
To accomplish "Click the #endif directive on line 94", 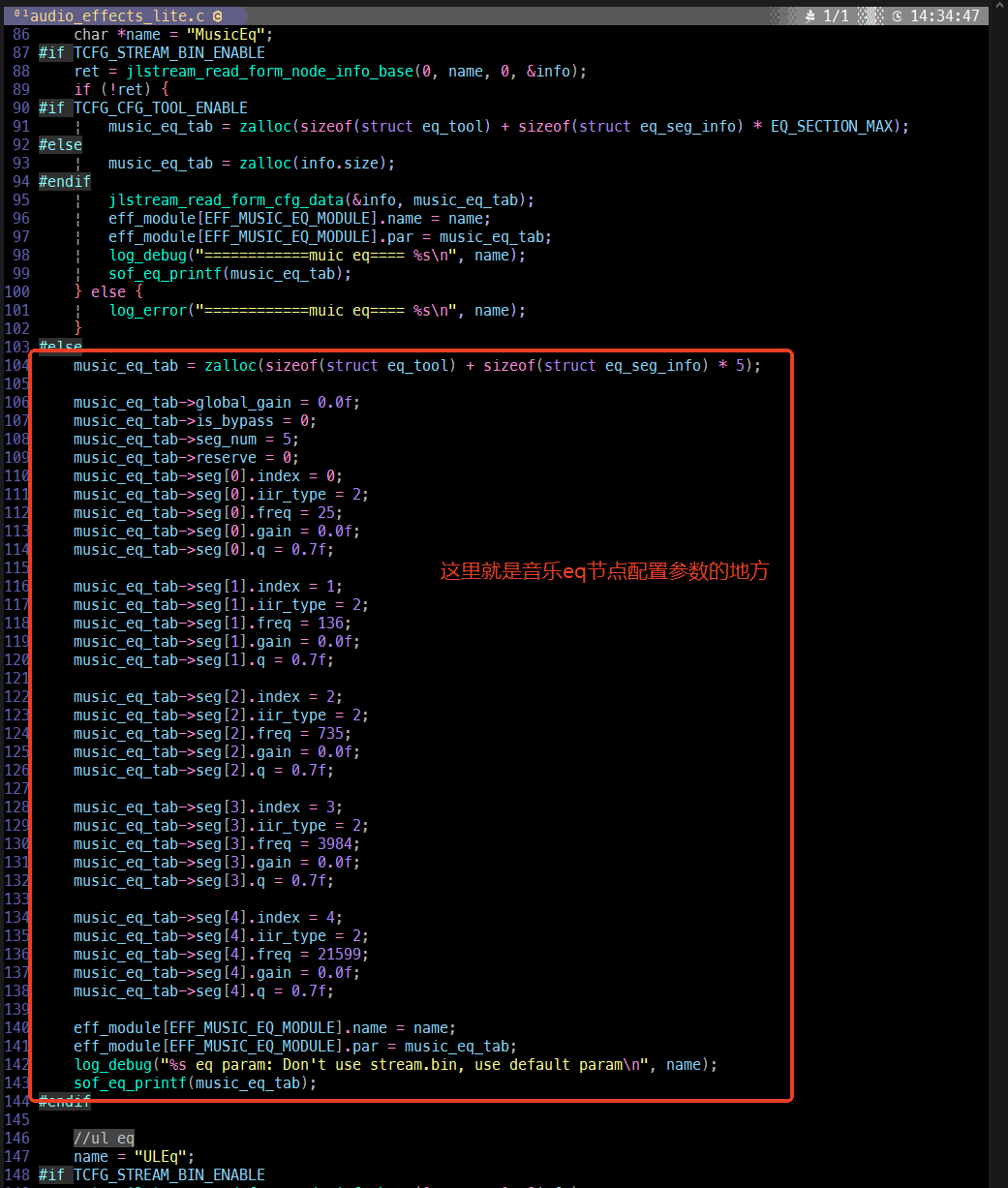I will point(65,181).
